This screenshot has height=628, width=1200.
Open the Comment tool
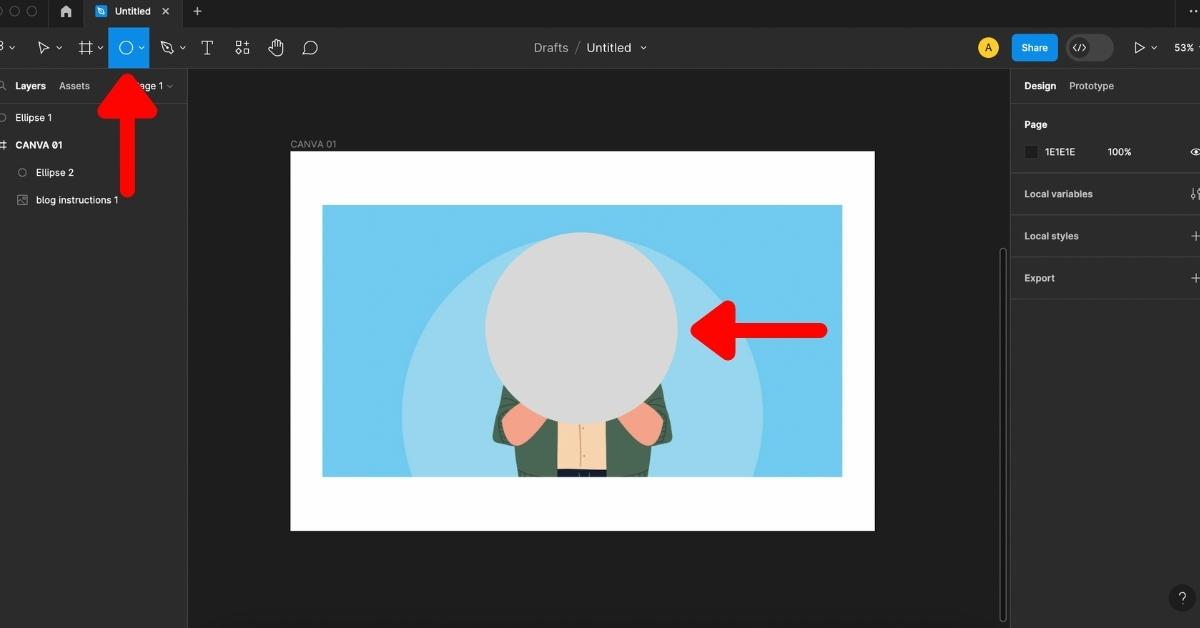point(310,48)
